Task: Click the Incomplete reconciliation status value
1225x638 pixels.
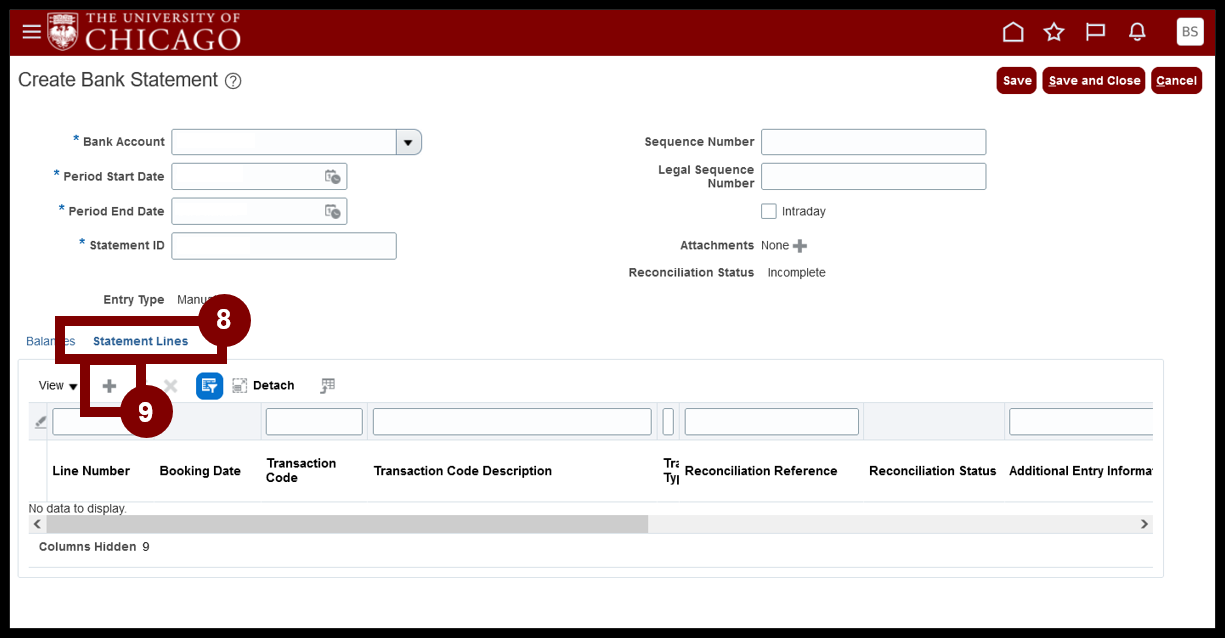Action: coord(797,273)
